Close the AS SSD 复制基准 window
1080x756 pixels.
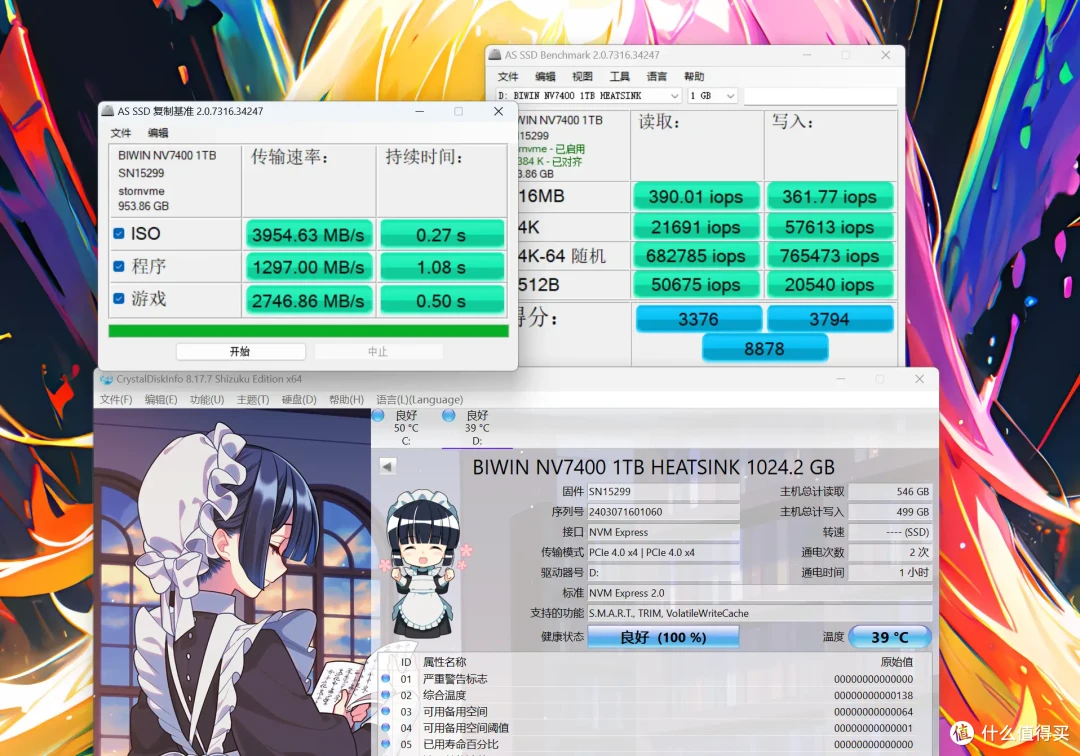(499, 111)
